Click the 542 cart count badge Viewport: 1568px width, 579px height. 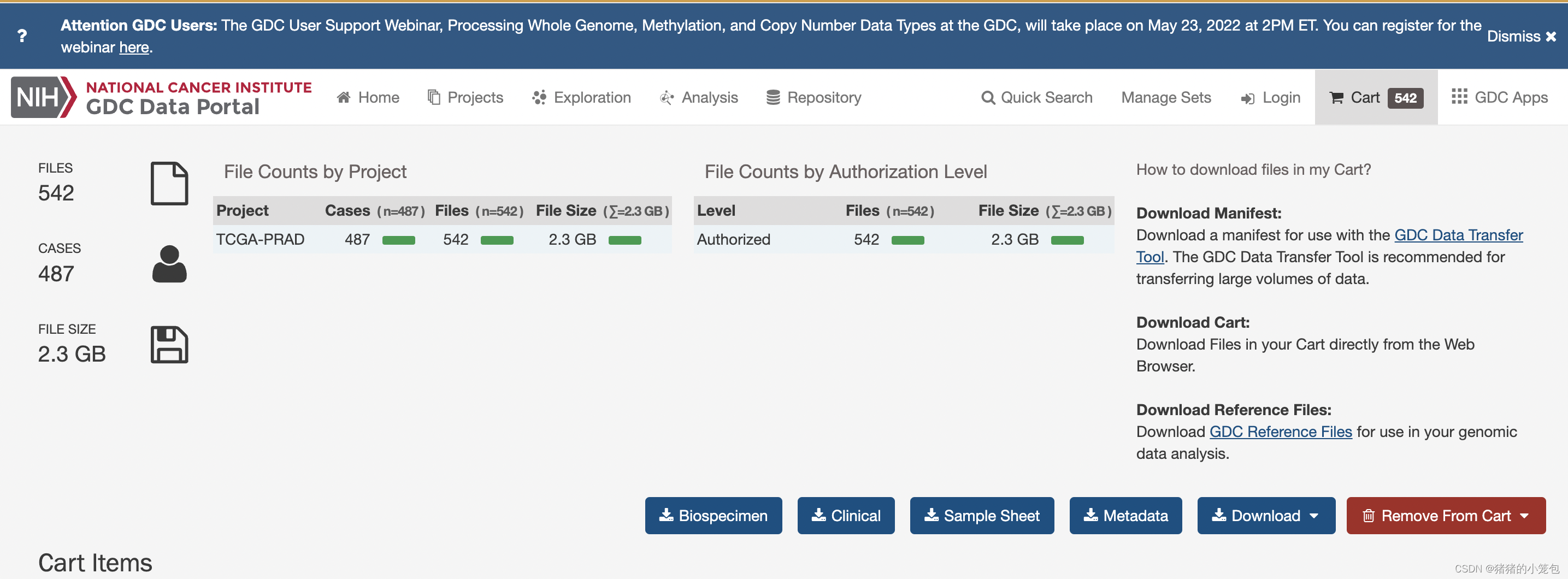[x=1406, y=98]
